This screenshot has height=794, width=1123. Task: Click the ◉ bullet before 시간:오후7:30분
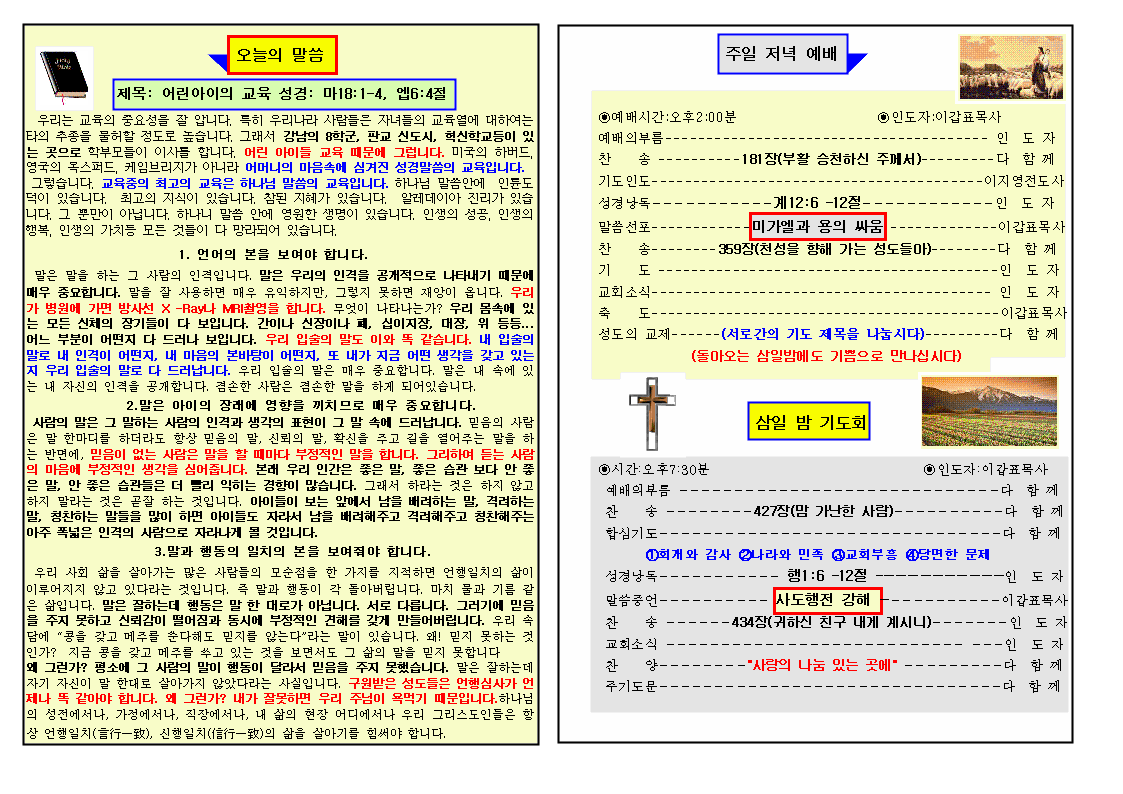tap(604, 469)
